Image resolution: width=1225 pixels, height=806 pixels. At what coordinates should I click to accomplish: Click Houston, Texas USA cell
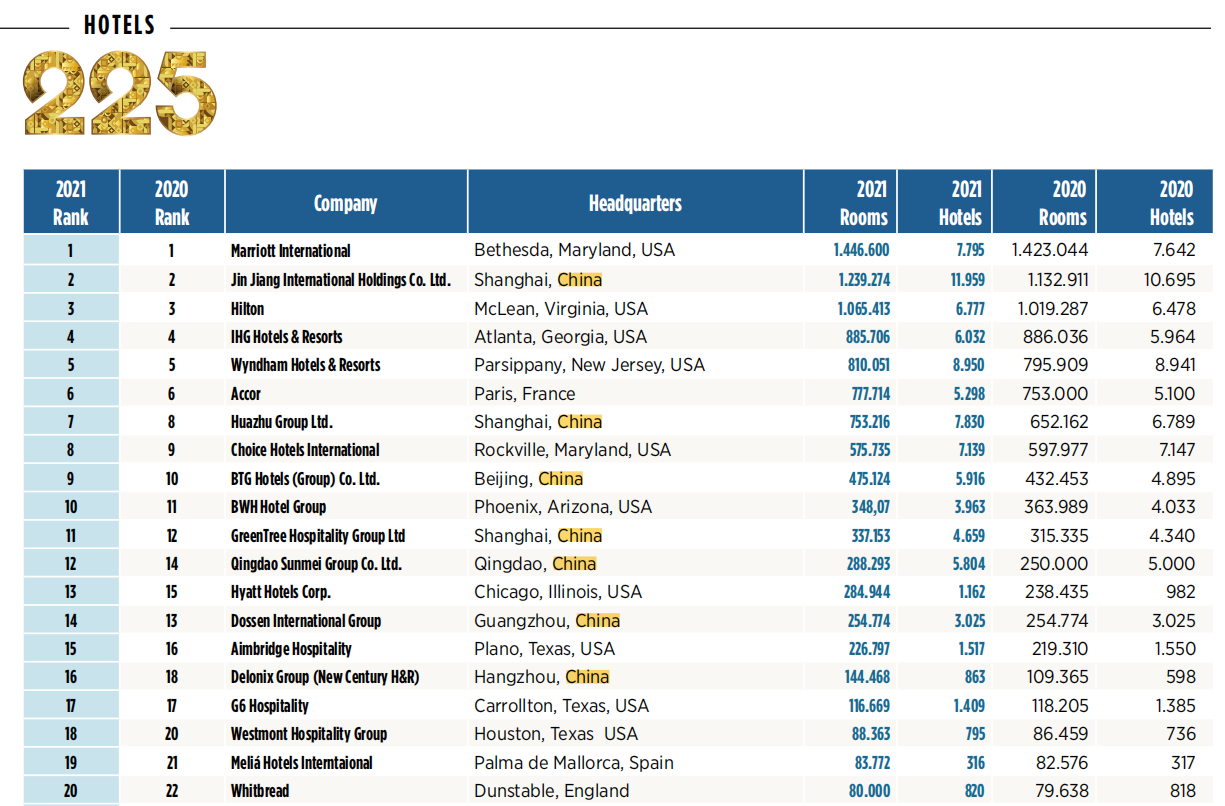[556, 734]
